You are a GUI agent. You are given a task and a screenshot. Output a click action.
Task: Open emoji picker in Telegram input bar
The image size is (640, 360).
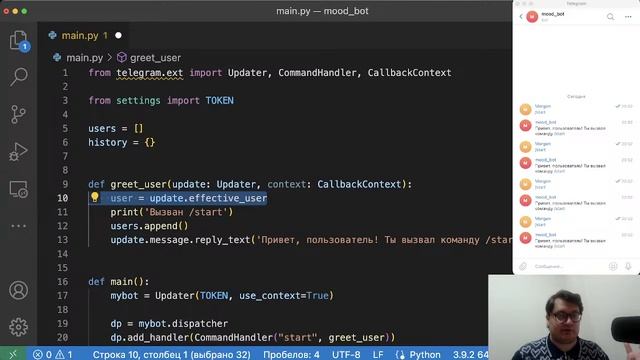613,267
